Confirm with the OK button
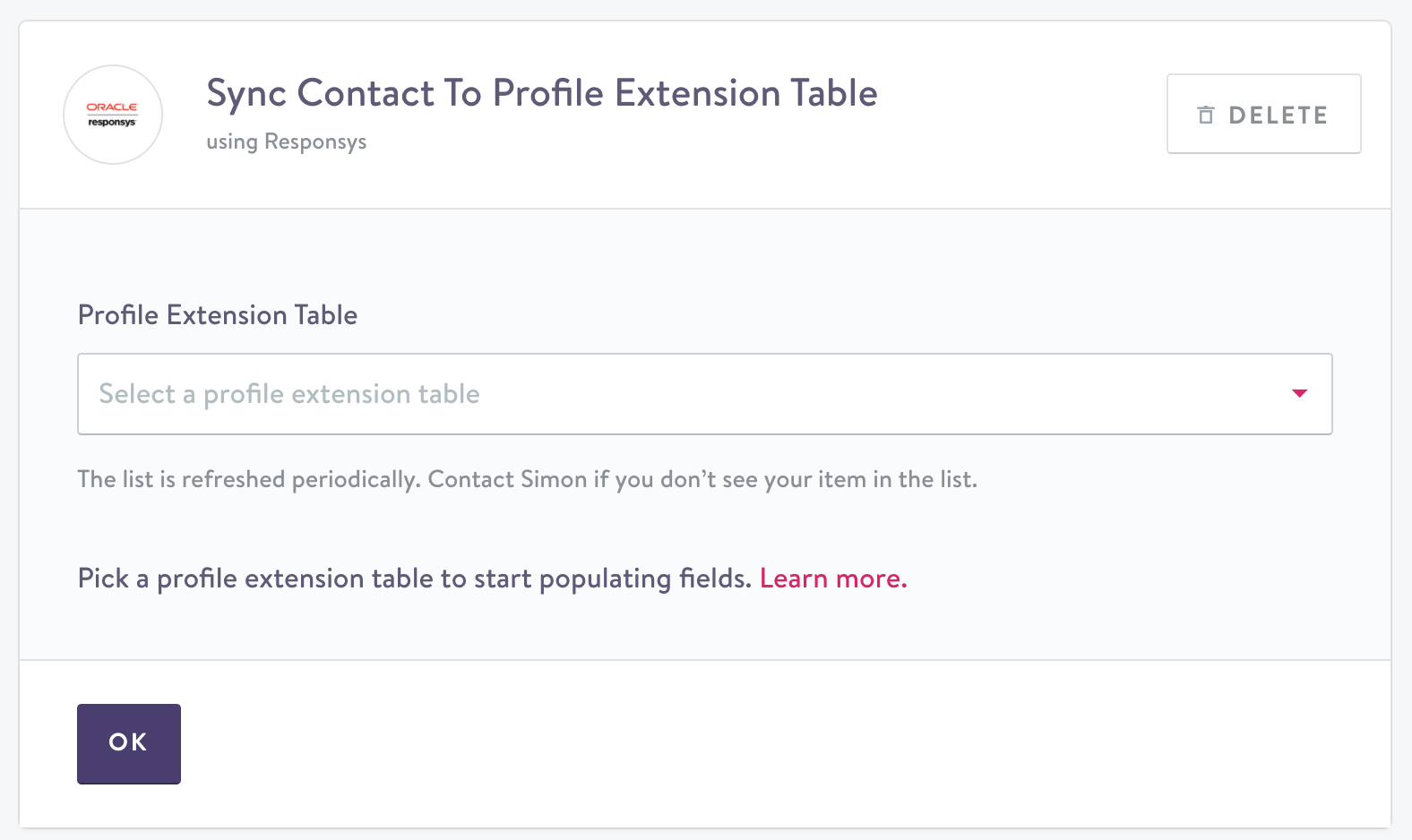Viewport: 1412px width, 840px height. [x=129, y=743]
